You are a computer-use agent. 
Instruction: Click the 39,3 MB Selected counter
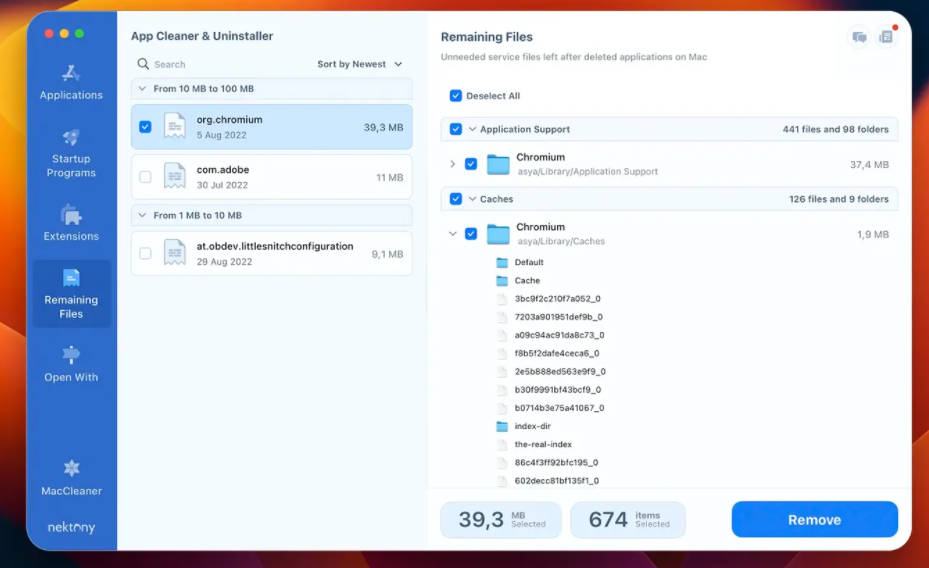click(x=501, y=519)
